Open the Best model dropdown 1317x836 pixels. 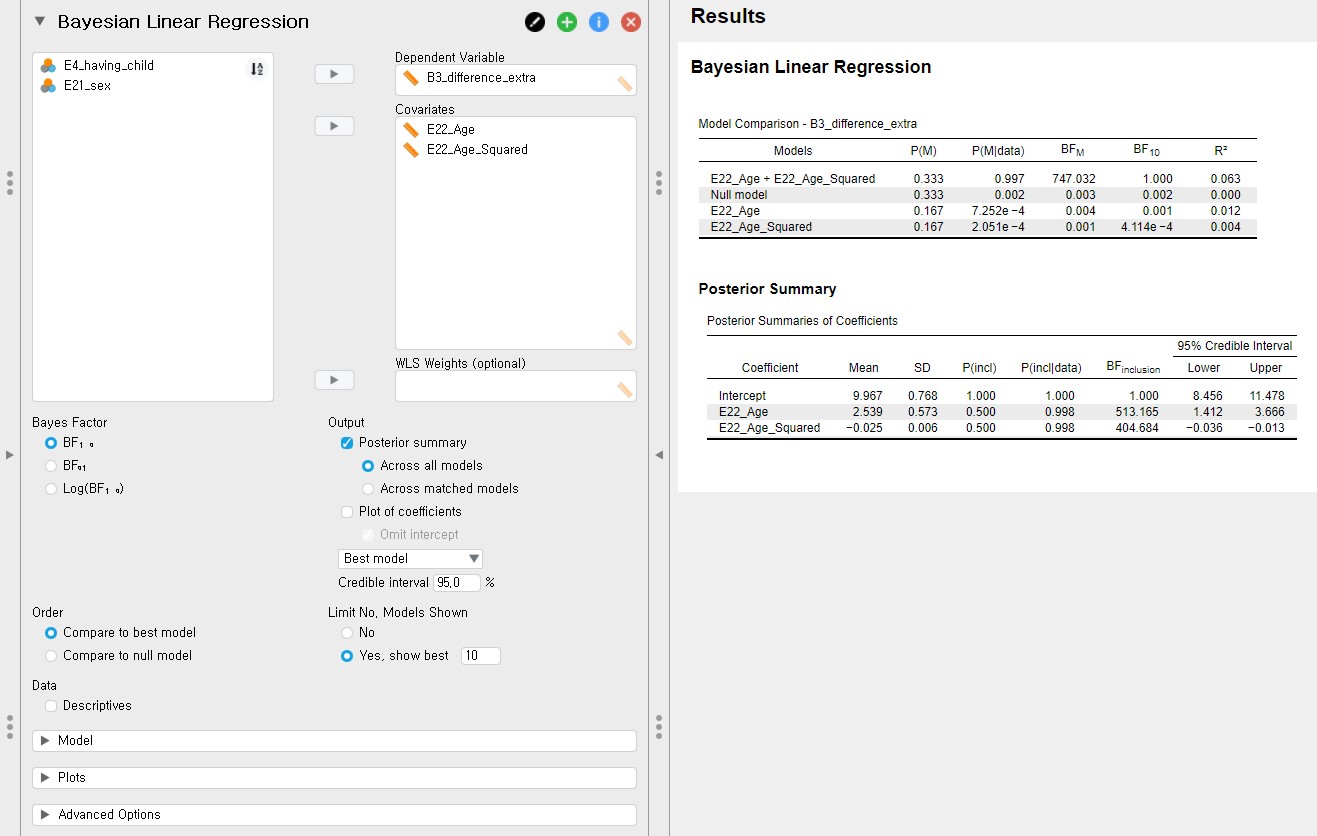pyautogui.click(x=411, y=559)
